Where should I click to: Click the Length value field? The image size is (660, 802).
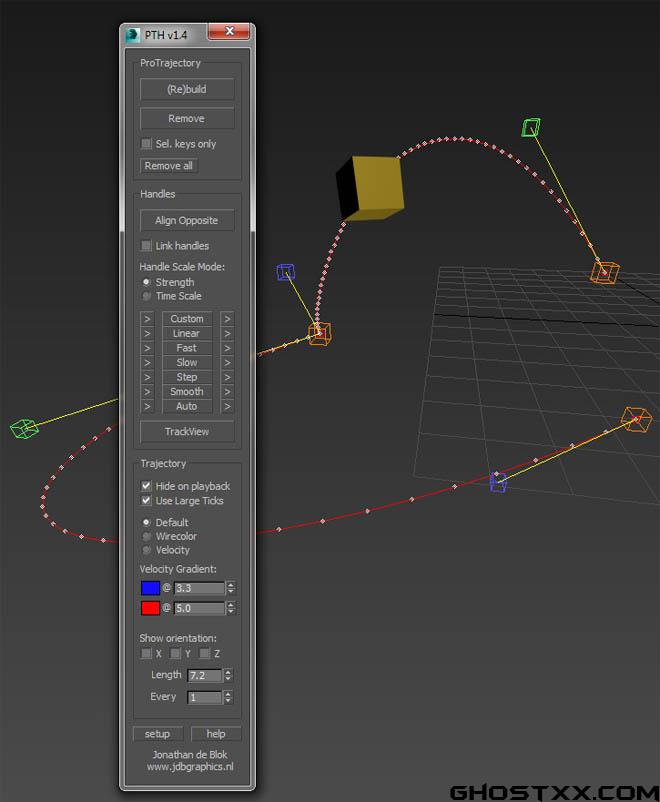205,675
